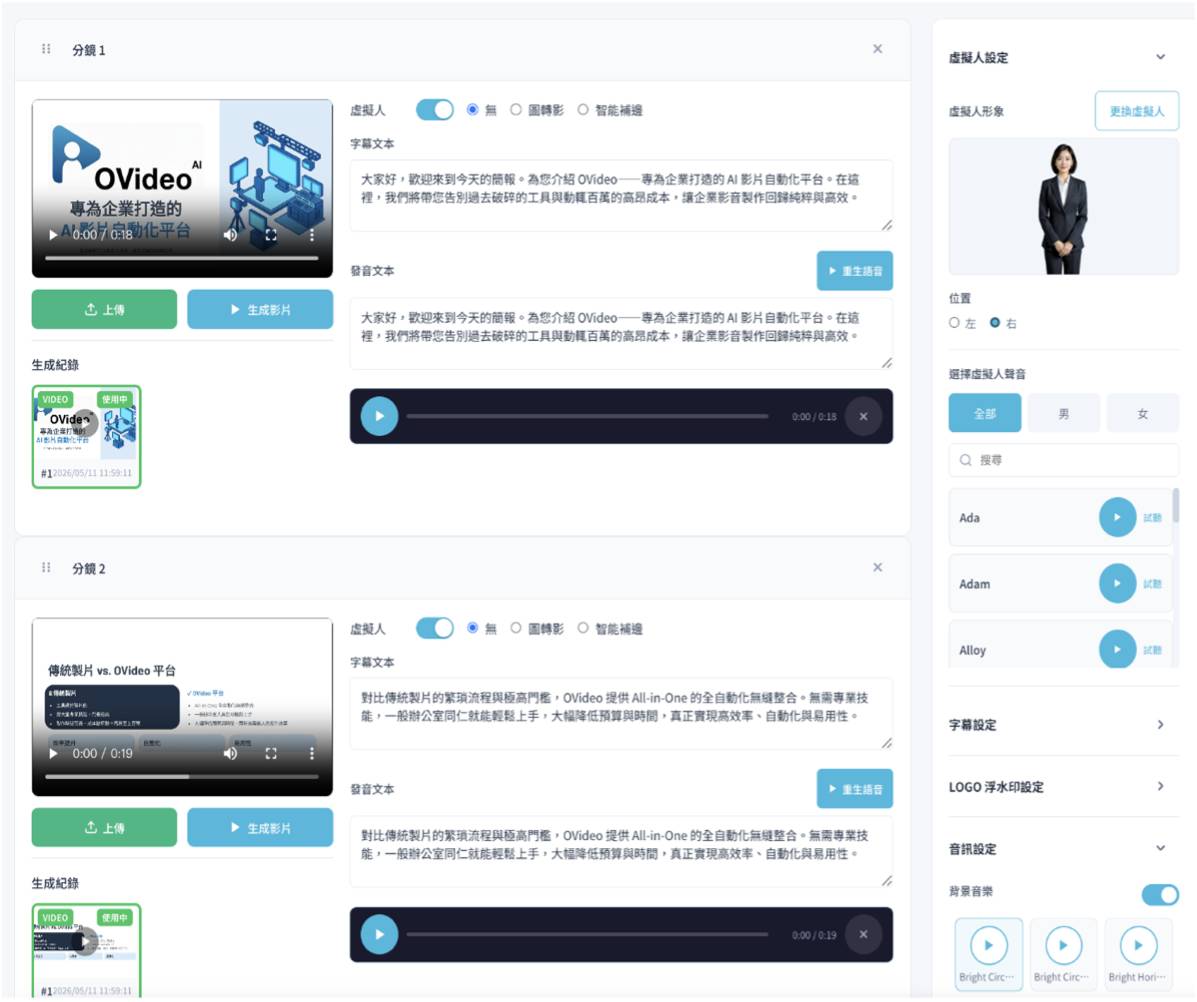Toggle the 虛擬人 switch in 分鏡 2
The image size is (1197, 1002).
pyautogui.click(x=435, y=628)
